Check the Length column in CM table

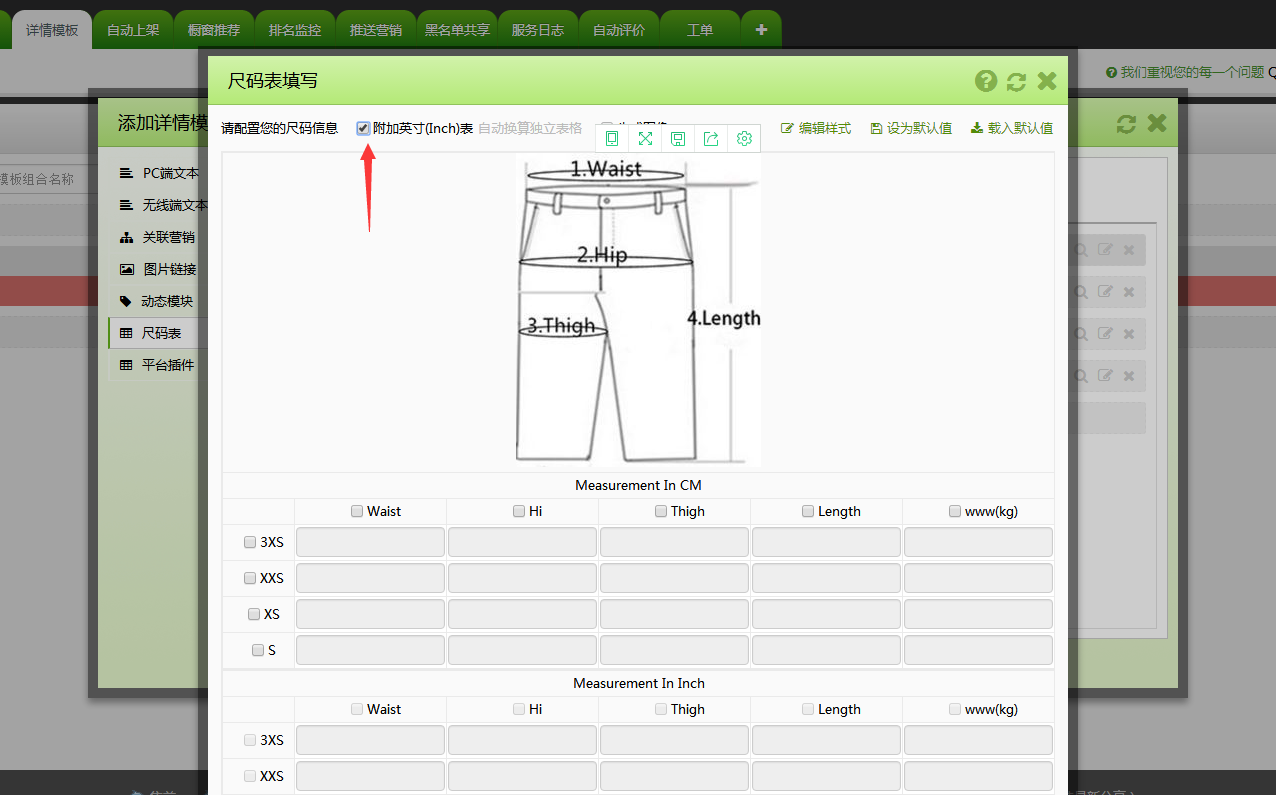[x=808, y=511]
